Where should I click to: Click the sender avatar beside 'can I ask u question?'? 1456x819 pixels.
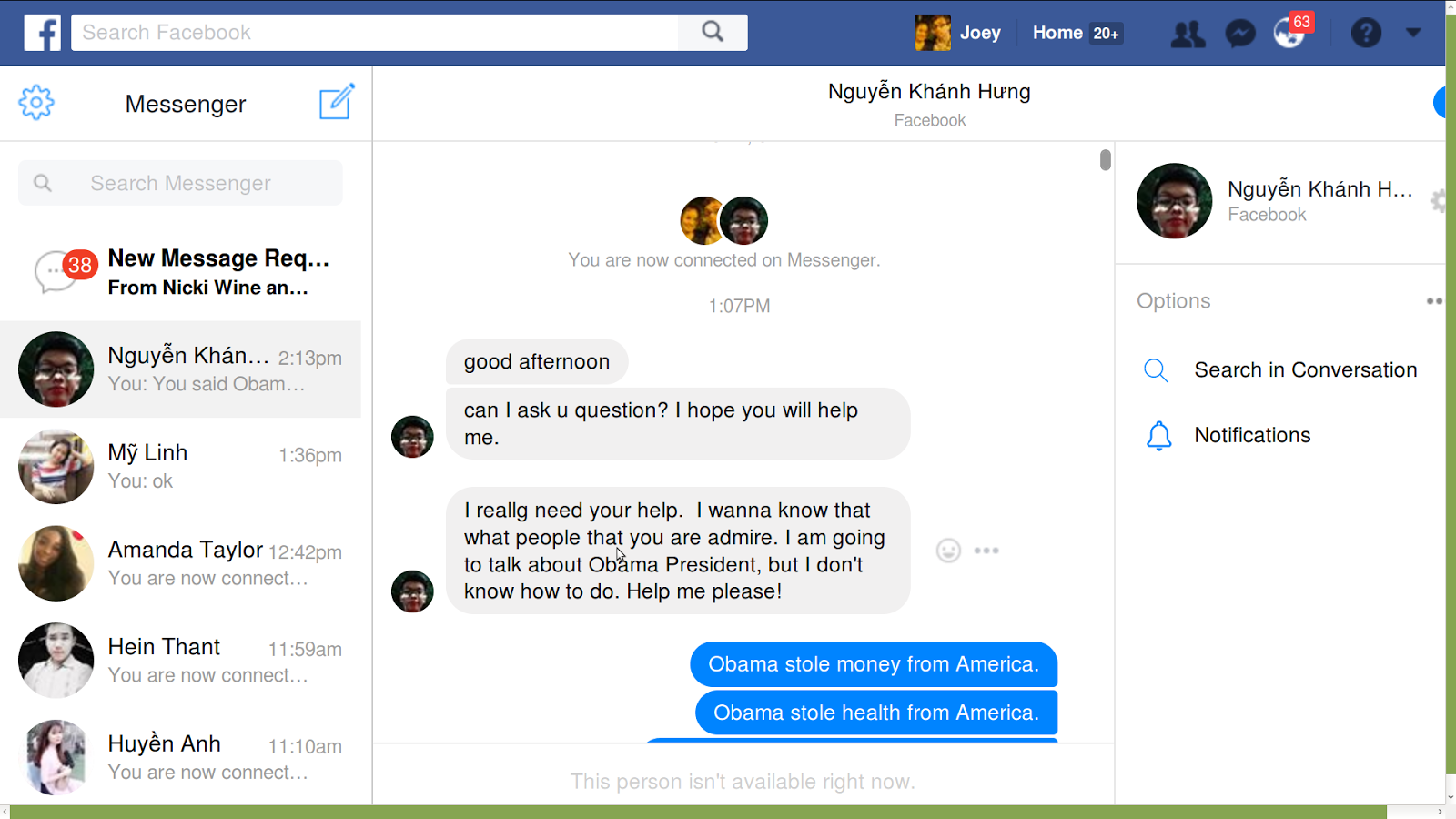coord(412,437)
